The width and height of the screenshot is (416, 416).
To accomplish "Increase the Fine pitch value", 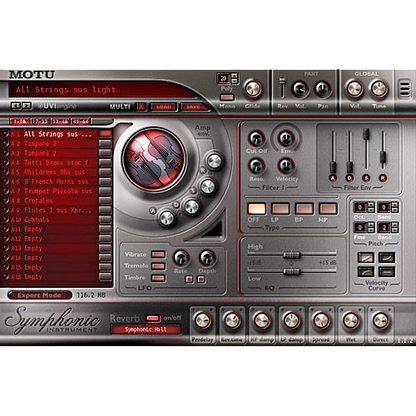I will point(371,225).
